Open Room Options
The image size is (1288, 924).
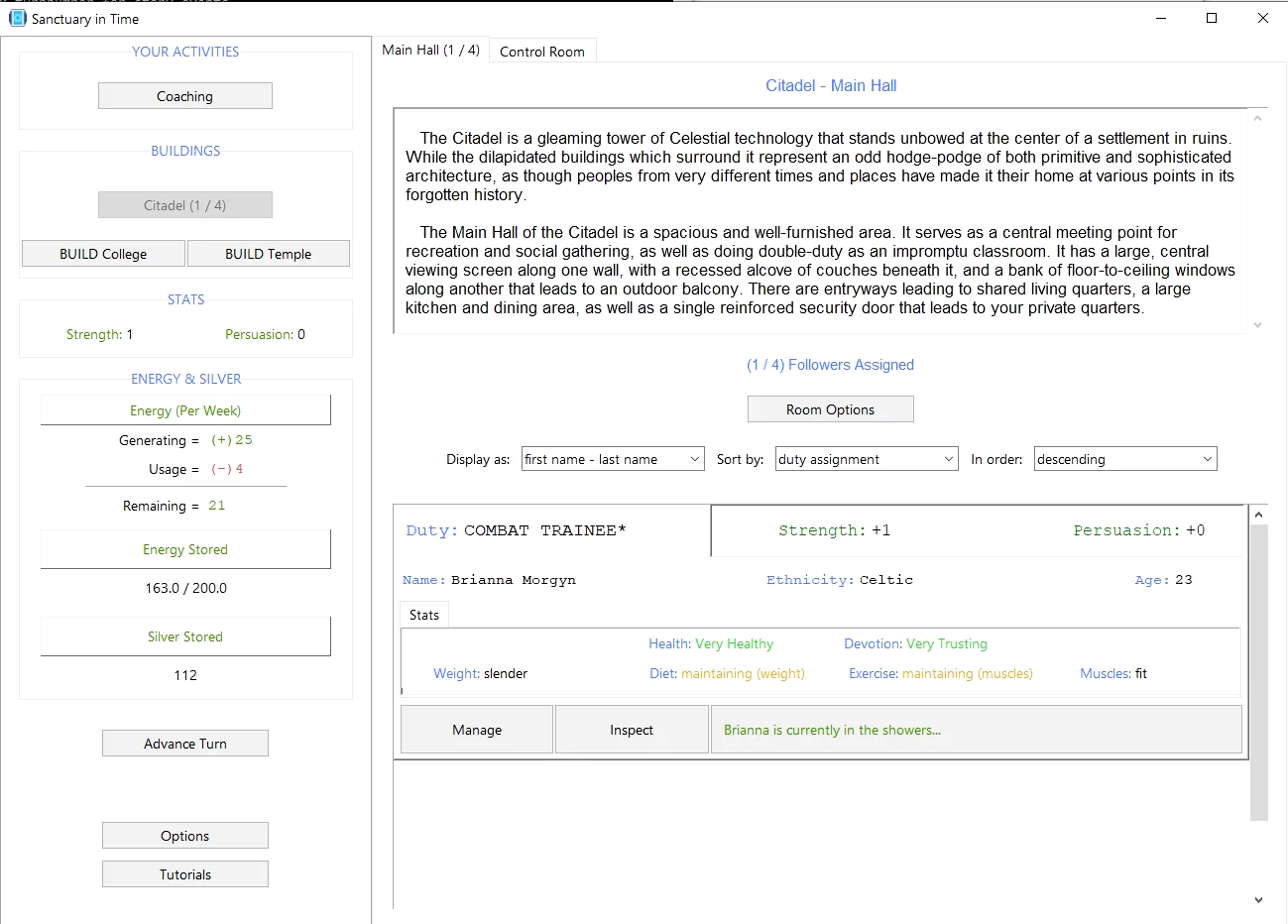click(x=830, y=409)
